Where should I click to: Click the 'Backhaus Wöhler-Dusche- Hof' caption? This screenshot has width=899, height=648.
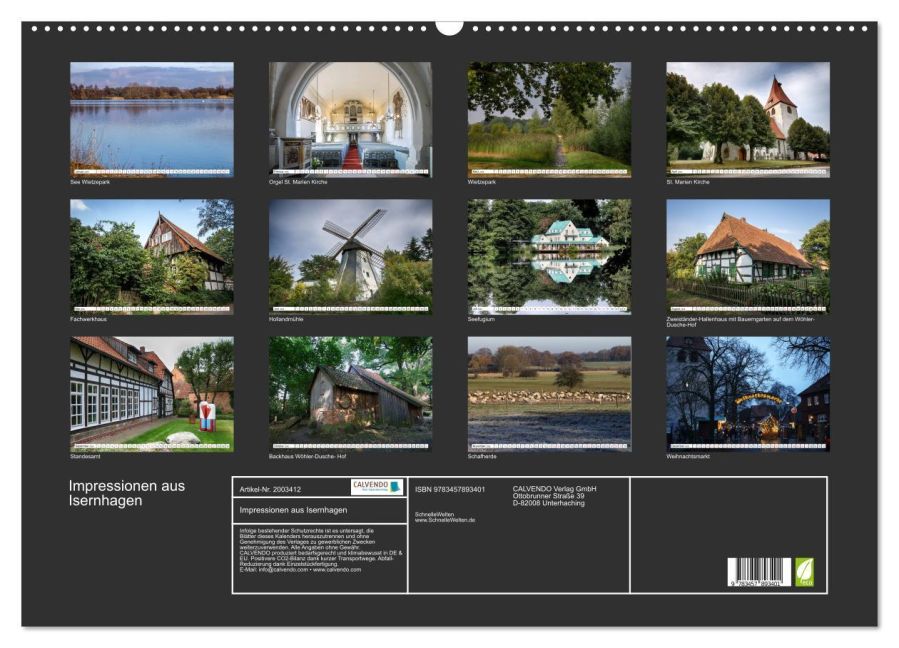click(307, 456)
